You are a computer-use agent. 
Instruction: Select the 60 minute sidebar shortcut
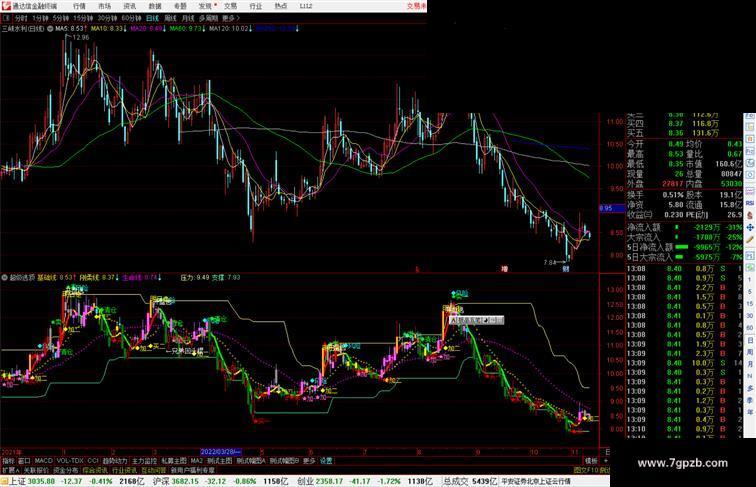750,328
